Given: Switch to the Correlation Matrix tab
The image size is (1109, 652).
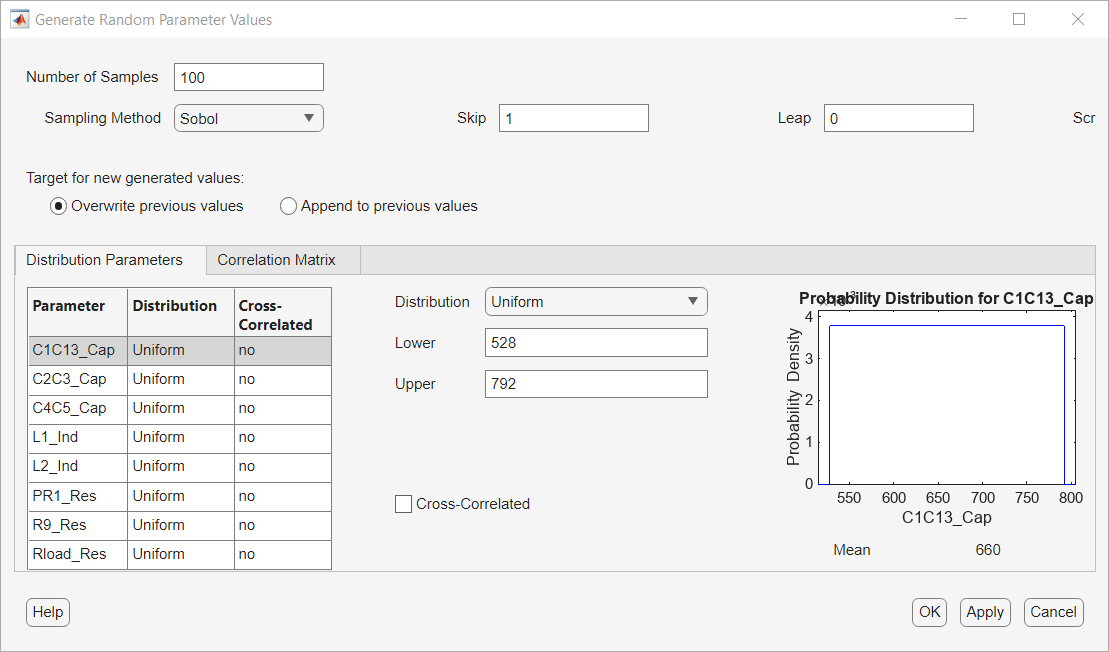Looking at the screenshot, I should click(x=276, y=260).
